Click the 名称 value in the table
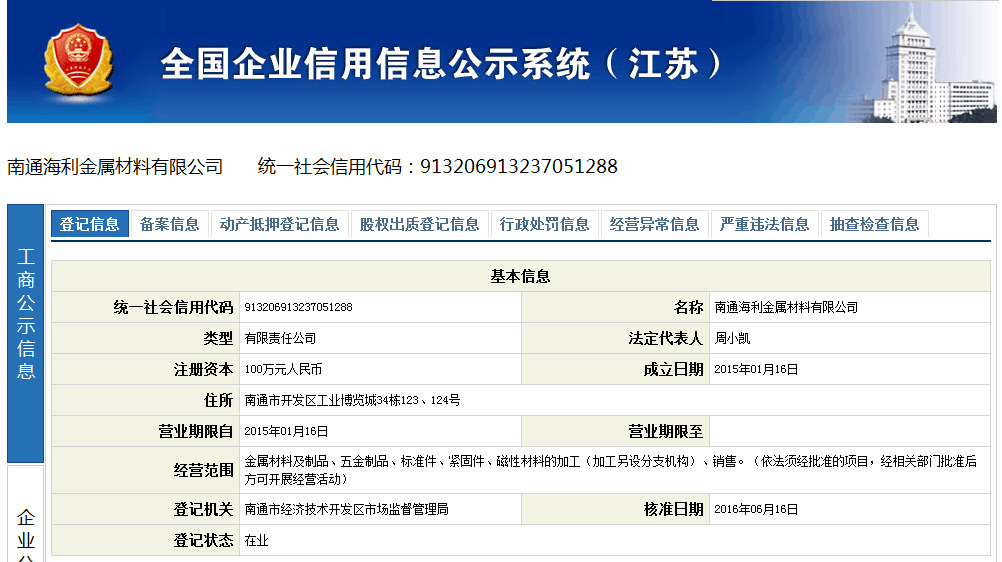The height and width of the screenshot is (562, 1002). pyautogui.click(x=786, y=308)
